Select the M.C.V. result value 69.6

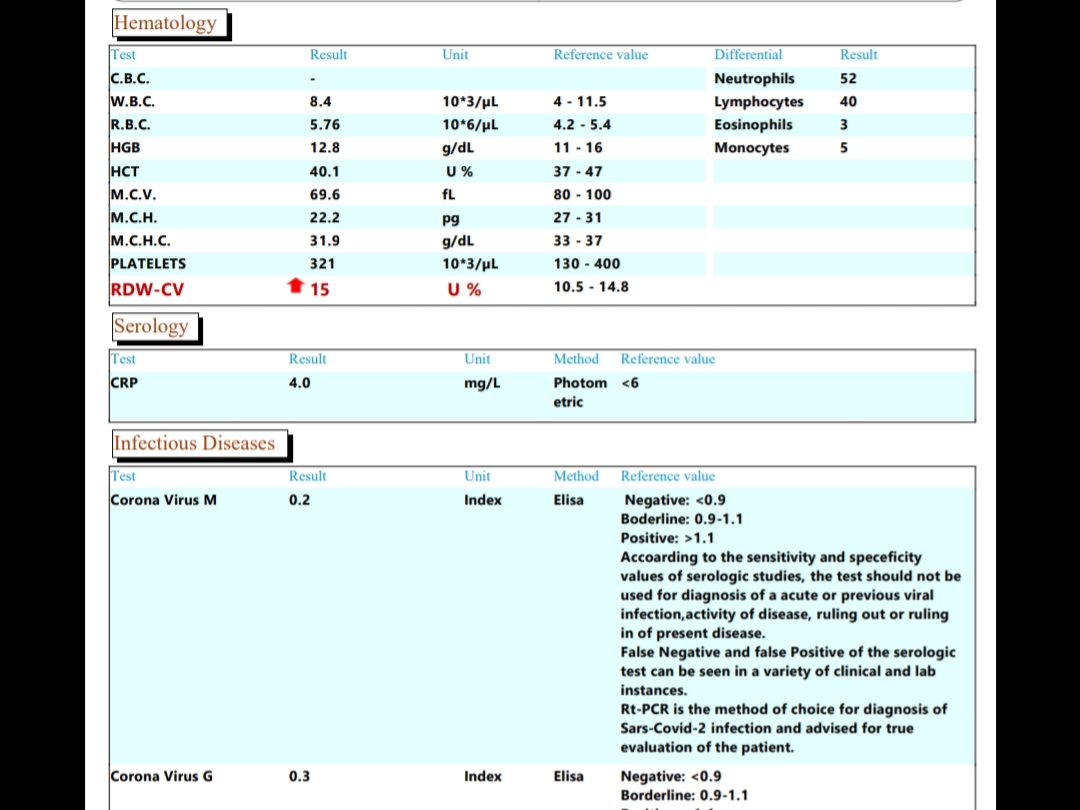click(324, 194)
